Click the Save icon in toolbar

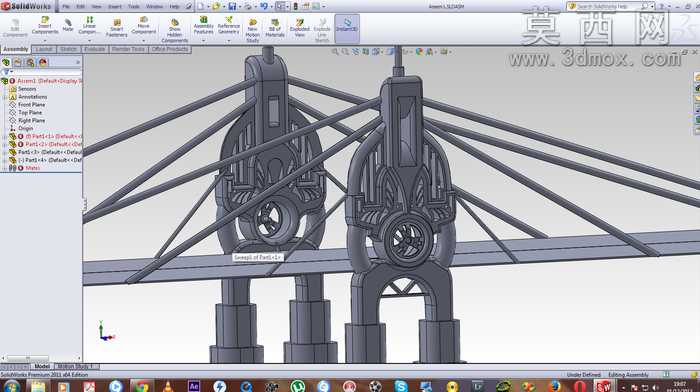pos(232,6)
